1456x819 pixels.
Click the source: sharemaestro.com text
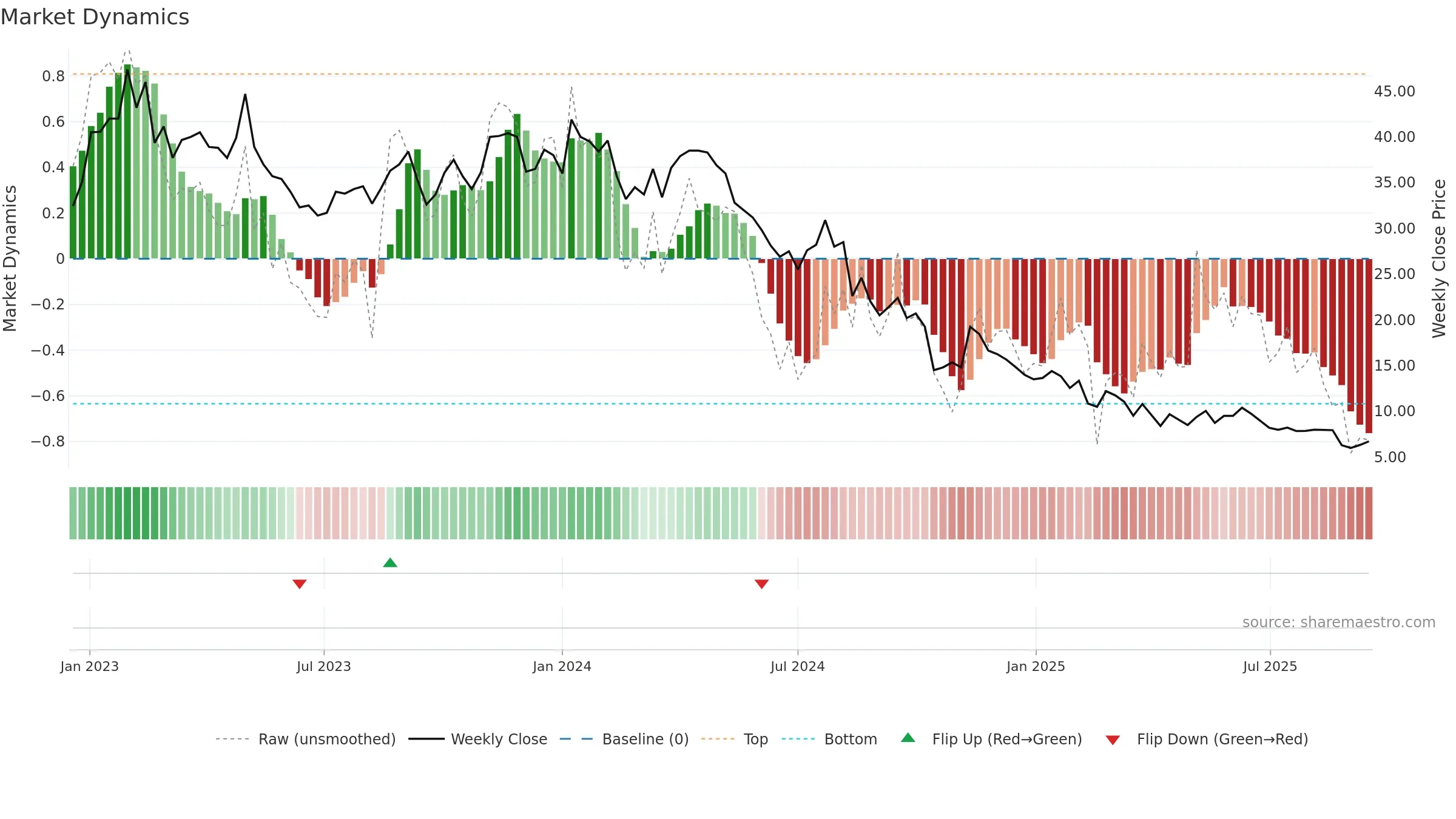pyautogui.click(x=1339, y=622)
